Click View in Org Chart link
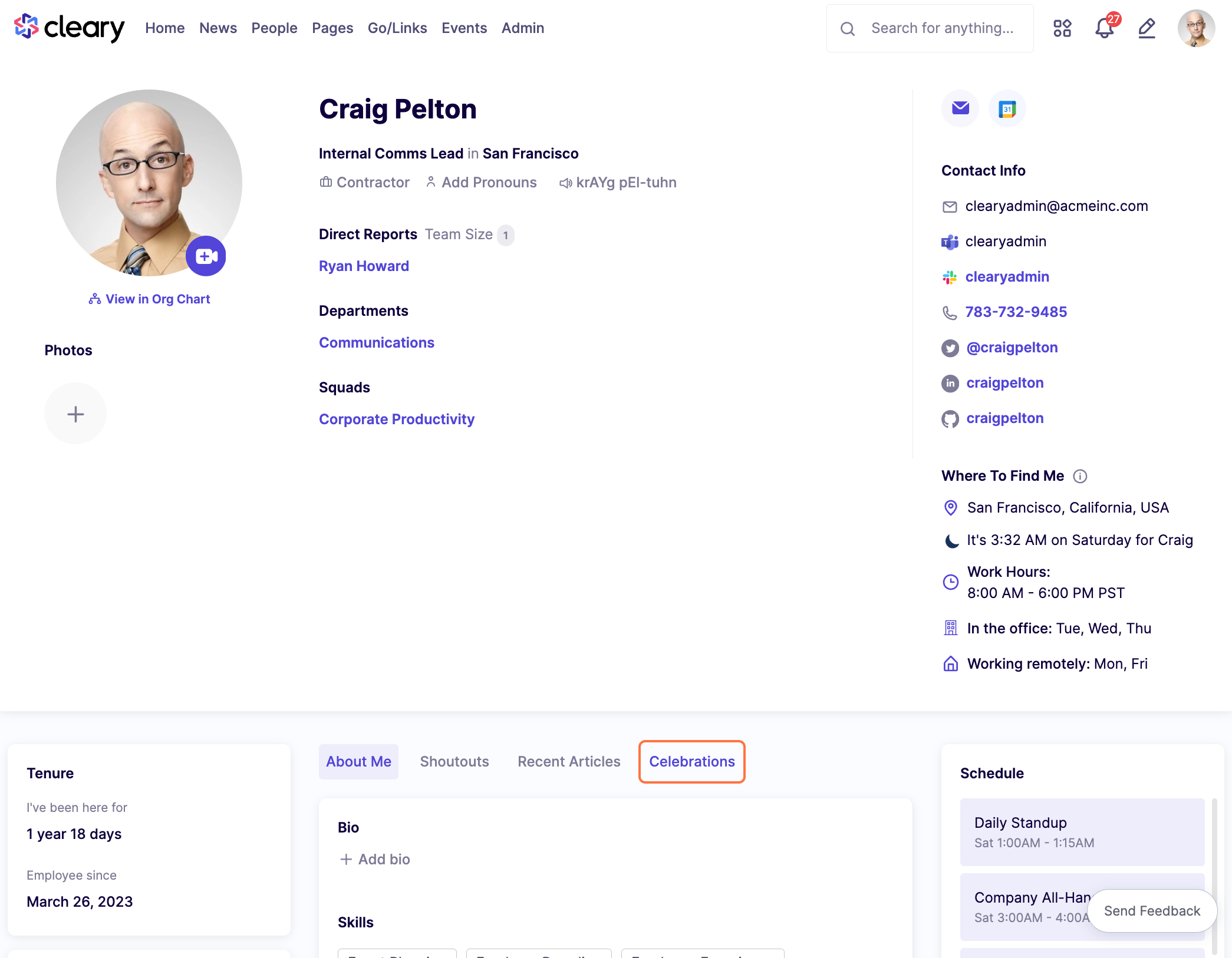The width and height of the screenshot is (1232, 958). point(150,299)
